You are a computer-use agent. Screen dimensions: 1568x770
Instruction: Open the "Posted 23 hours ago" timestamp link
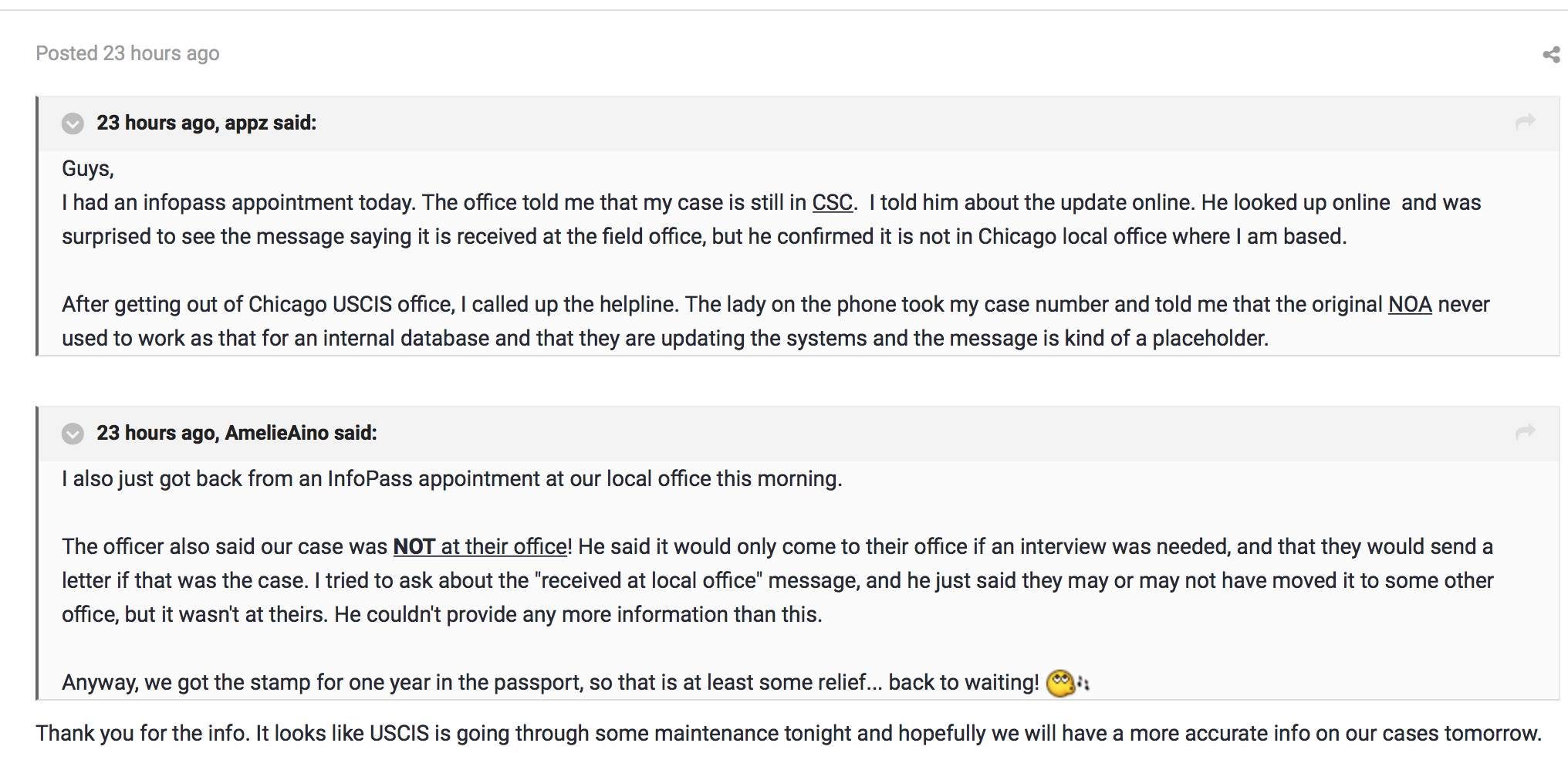point(127,53)
